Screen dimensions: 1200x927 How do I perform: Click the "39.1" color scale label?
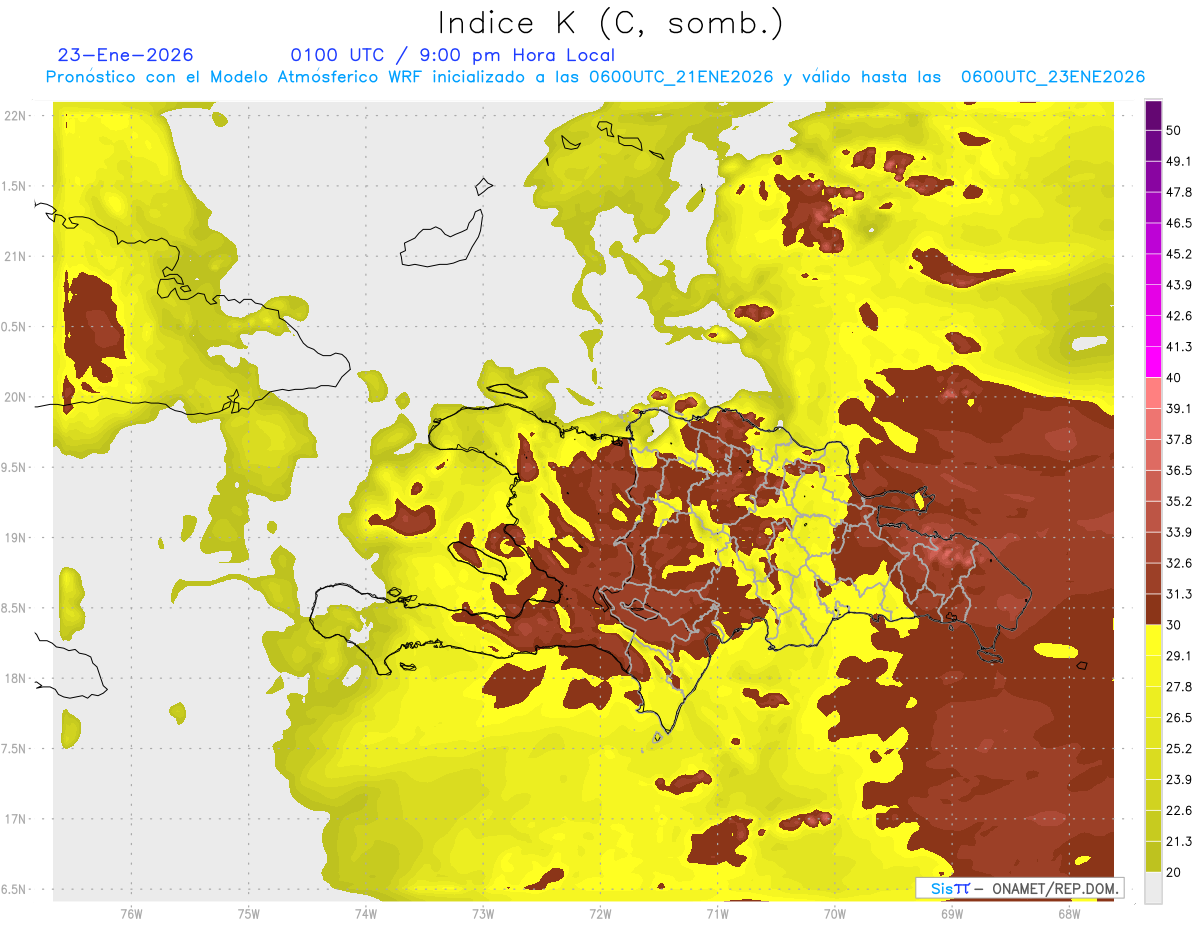pos(1179,408)
